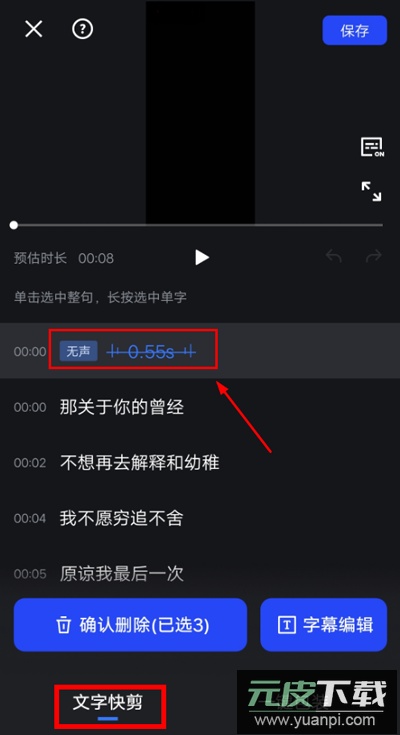Confirm deletion with 确认删除(已选3)
Image resolution: width=400 pixels, height=735 pixels.
130,625
